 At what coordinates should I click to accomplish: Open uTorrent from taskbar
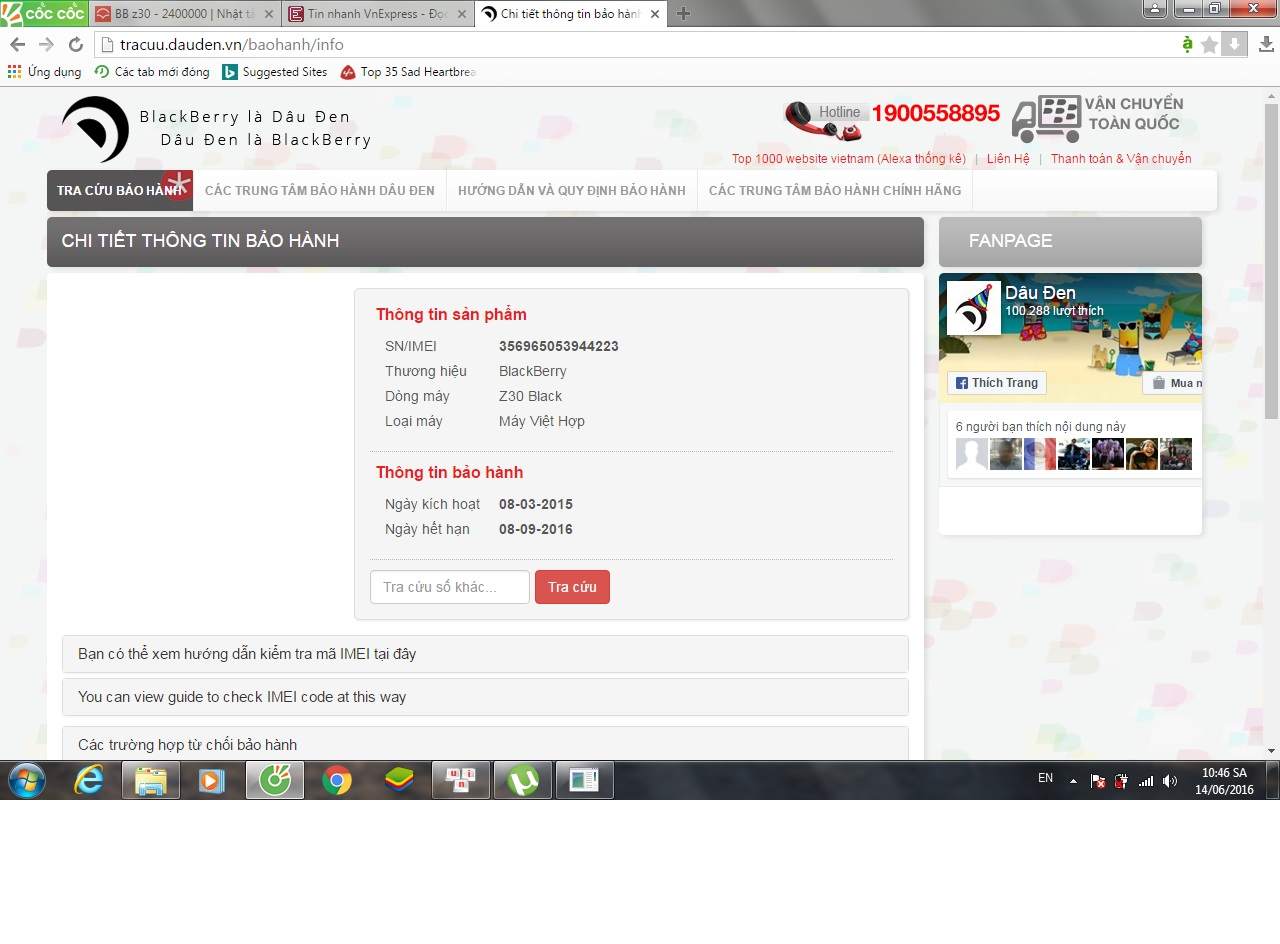(523, 780)
